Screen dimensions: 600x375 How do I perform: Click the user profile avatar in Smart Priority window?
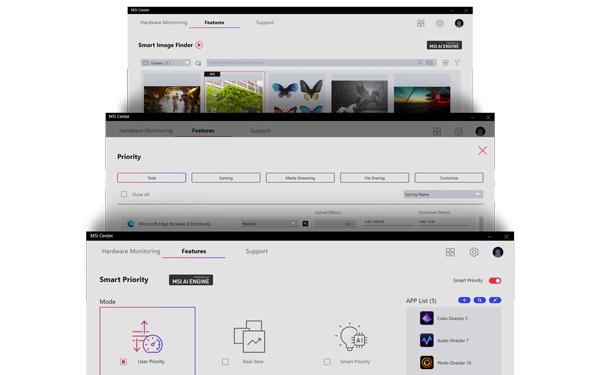pos(497,252)
